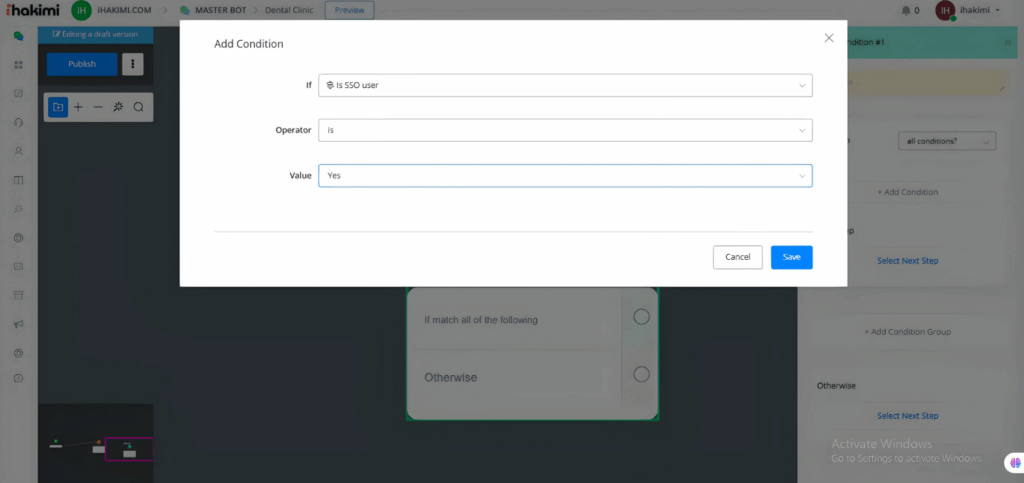Click the flow minimap thumbnail
Image resolution: width=1024 pixels, height=483 pixels.
(x=96, y=447)
